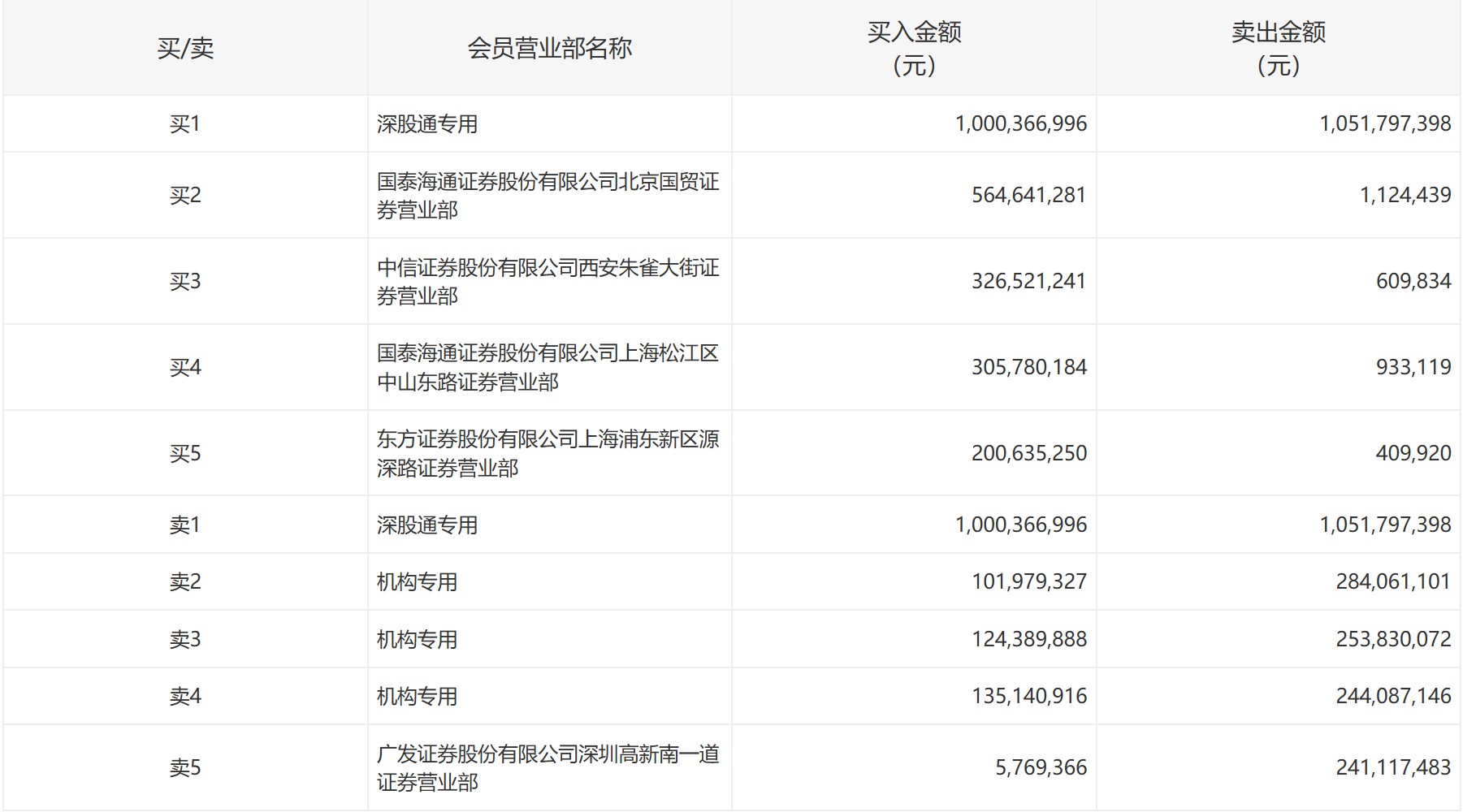Click buy amount 1,000,366,996 in 买1 row
This screenshot has height=812, width=1463.
coord(1021,123)
